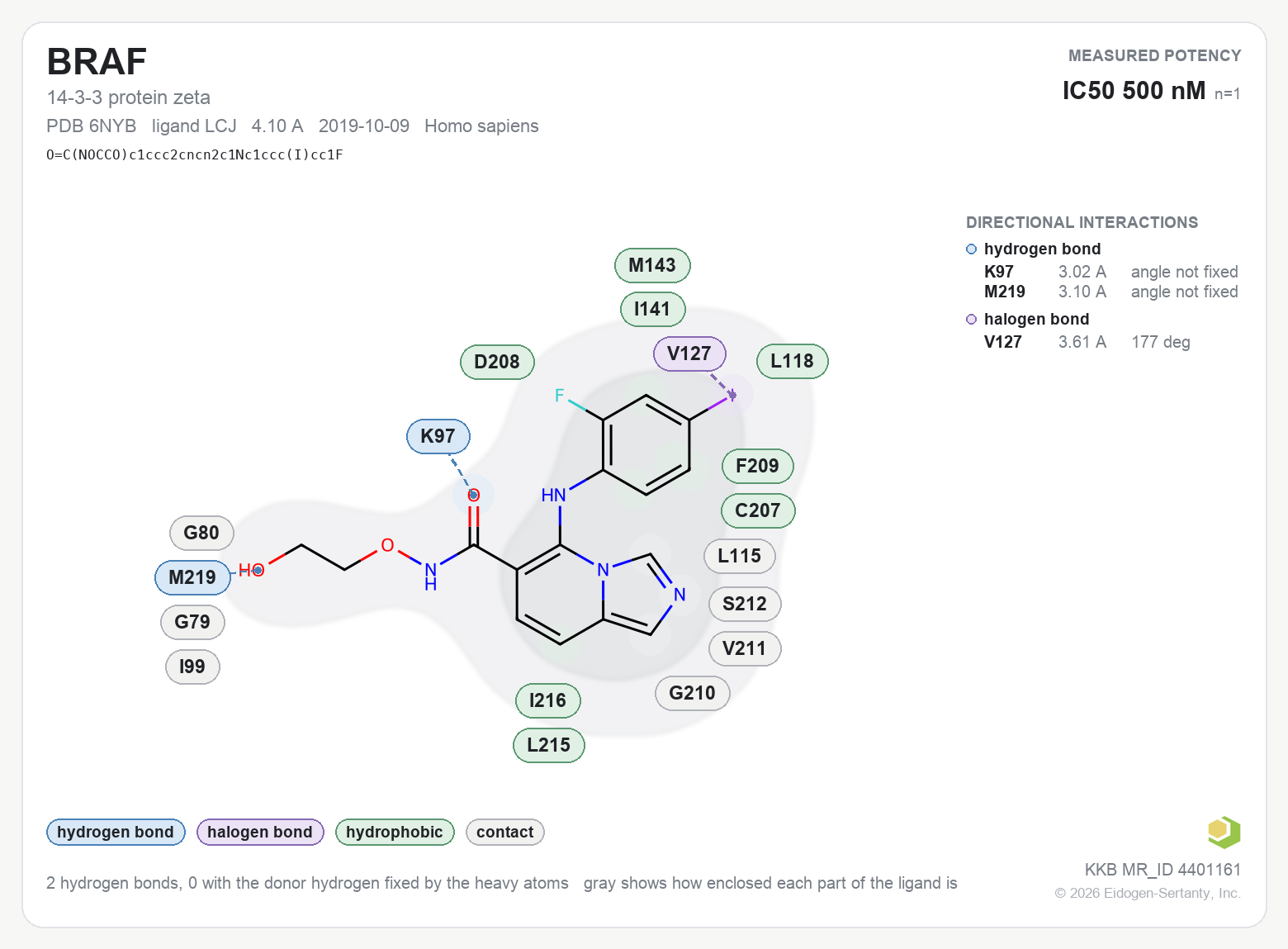Select the G80 contact residue
Screen dimensions: 1288x949
point(201,533)
